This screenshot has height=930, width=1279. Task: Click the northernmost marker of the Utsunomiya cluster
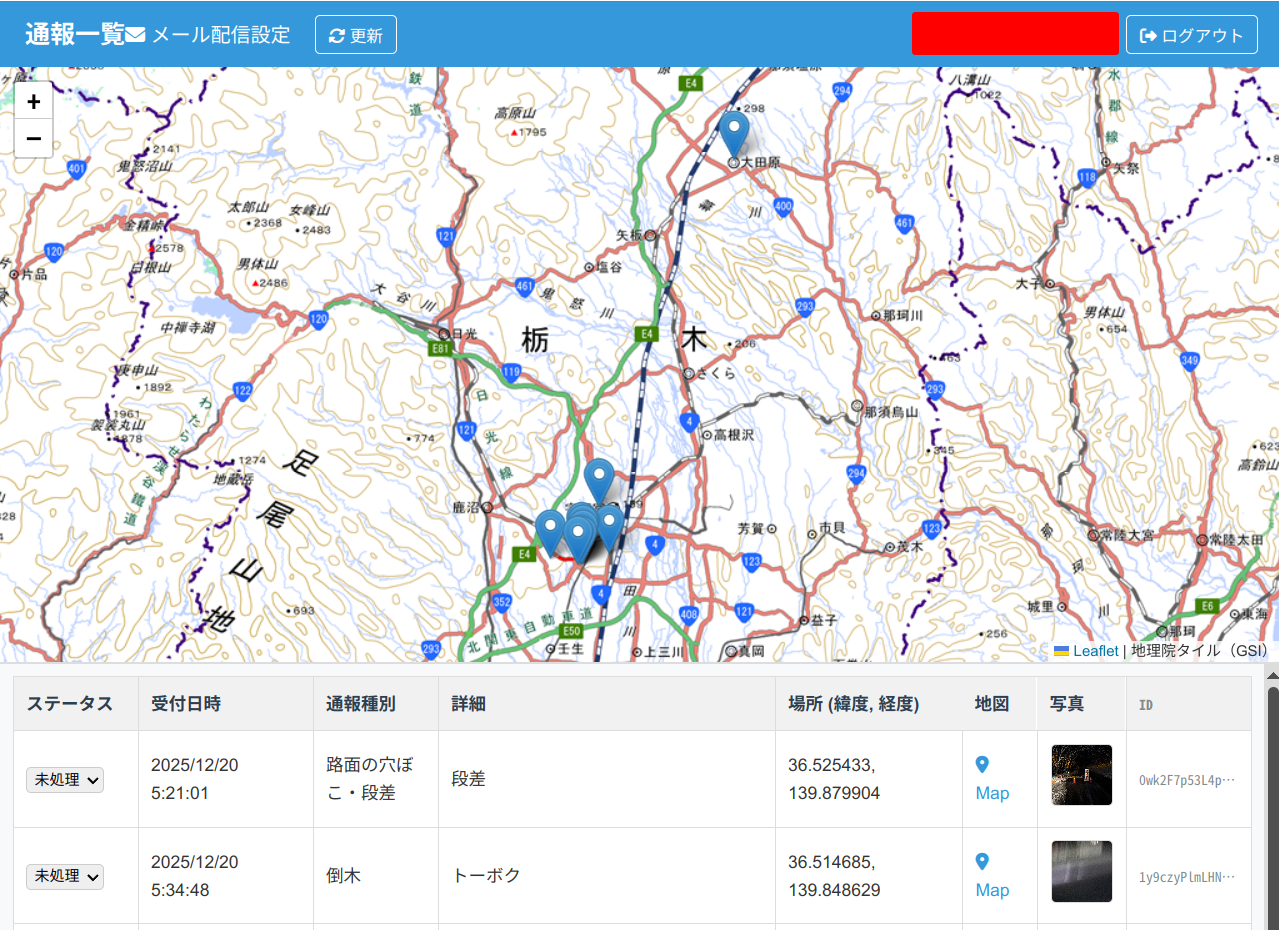[x=599, y=482]
